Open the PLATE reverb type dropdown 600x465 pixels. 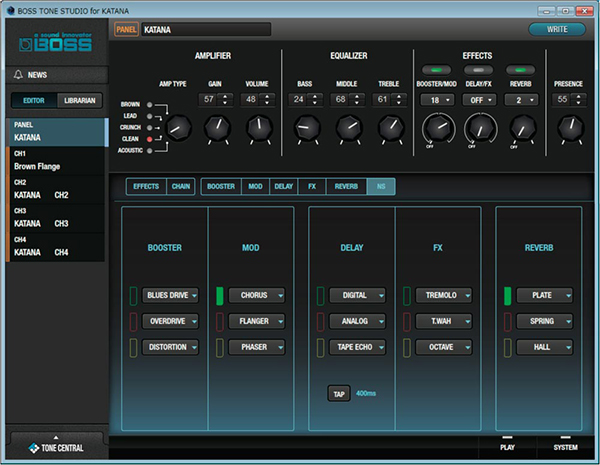(545, 295)
